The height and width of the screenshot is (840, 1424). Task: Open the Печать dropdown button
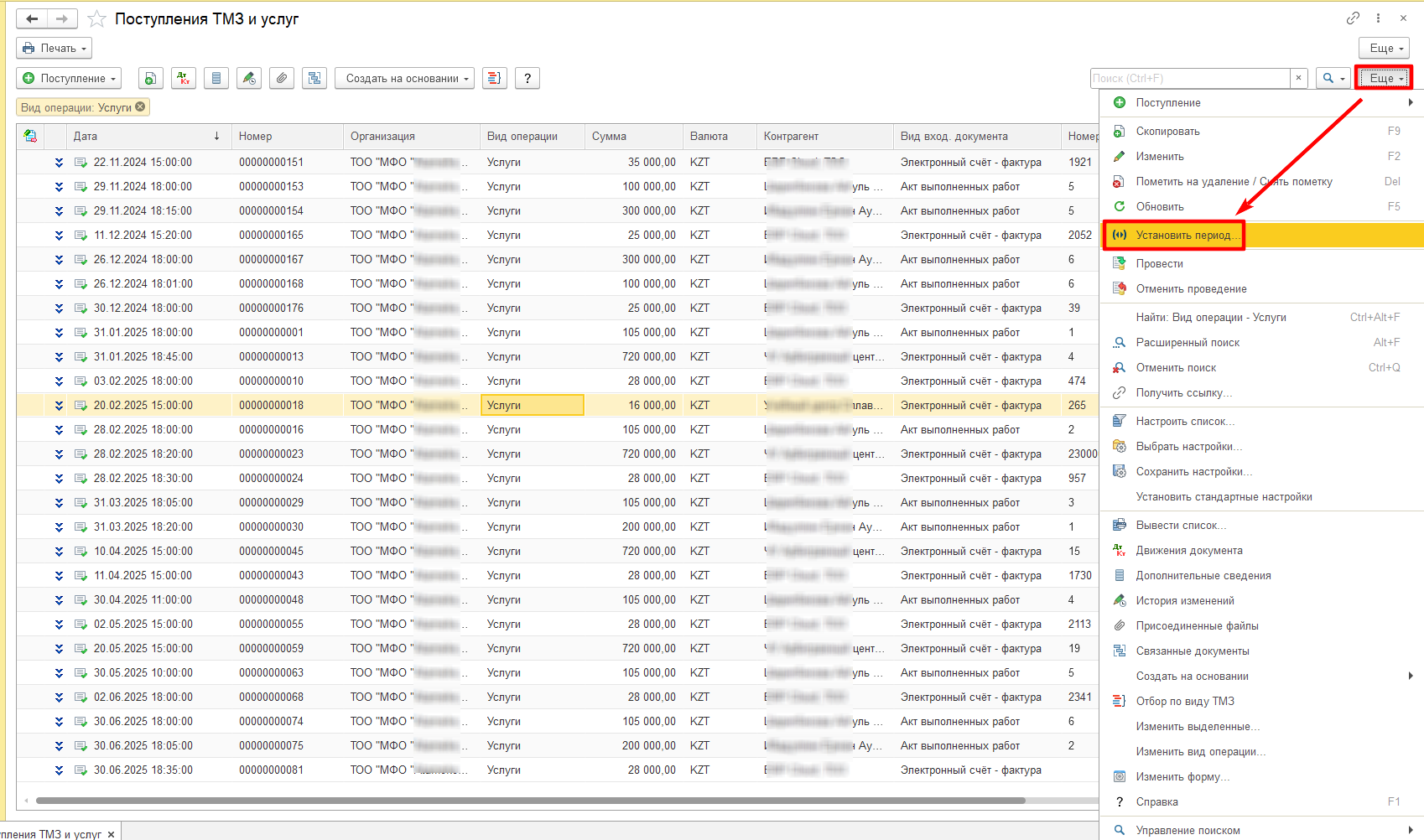coord(54,48)
